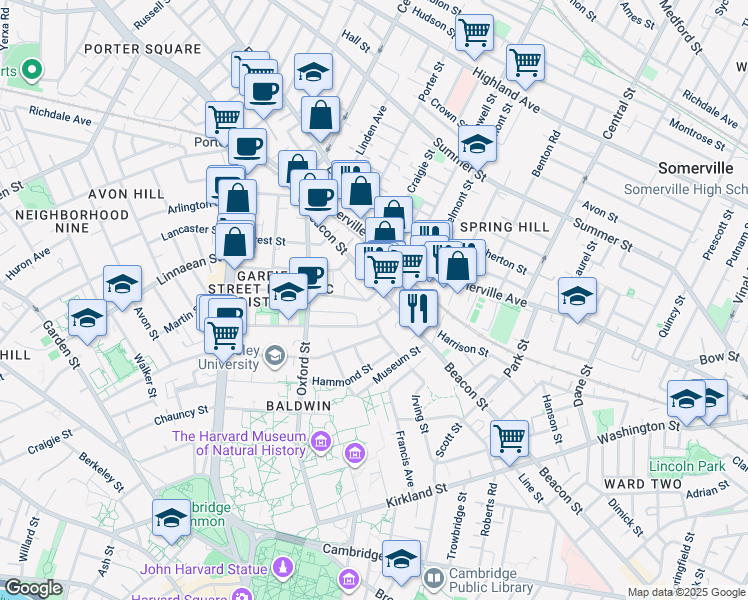Select the John Harvard Statue landmark icon
748x600 pixels.
click(x=284, y=569)
